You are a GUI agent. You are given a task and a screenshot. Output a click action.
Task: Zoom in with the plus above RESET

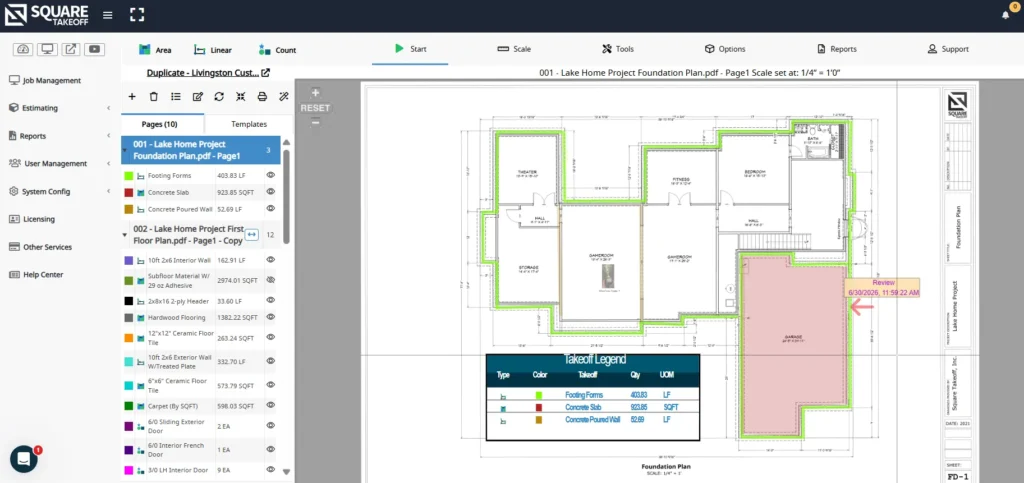point(315,93)
